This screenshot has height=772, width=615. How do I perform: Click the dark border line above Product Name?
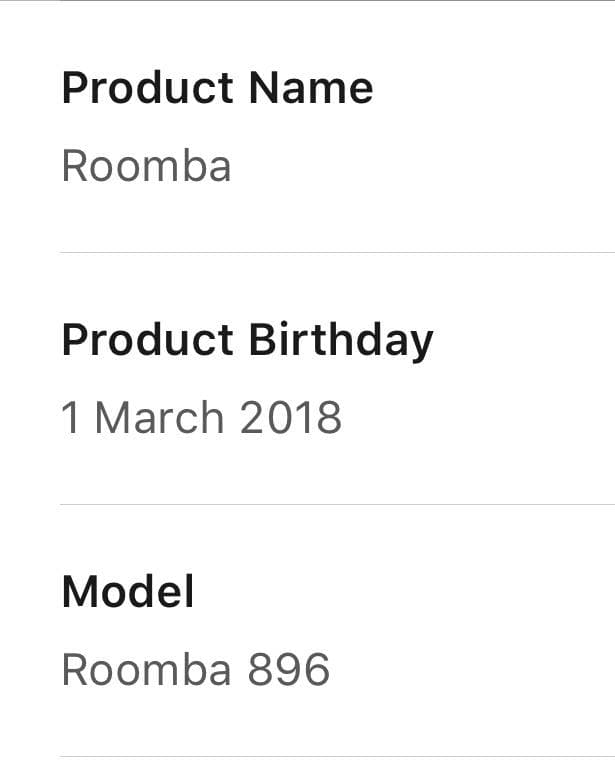(337, 1)
